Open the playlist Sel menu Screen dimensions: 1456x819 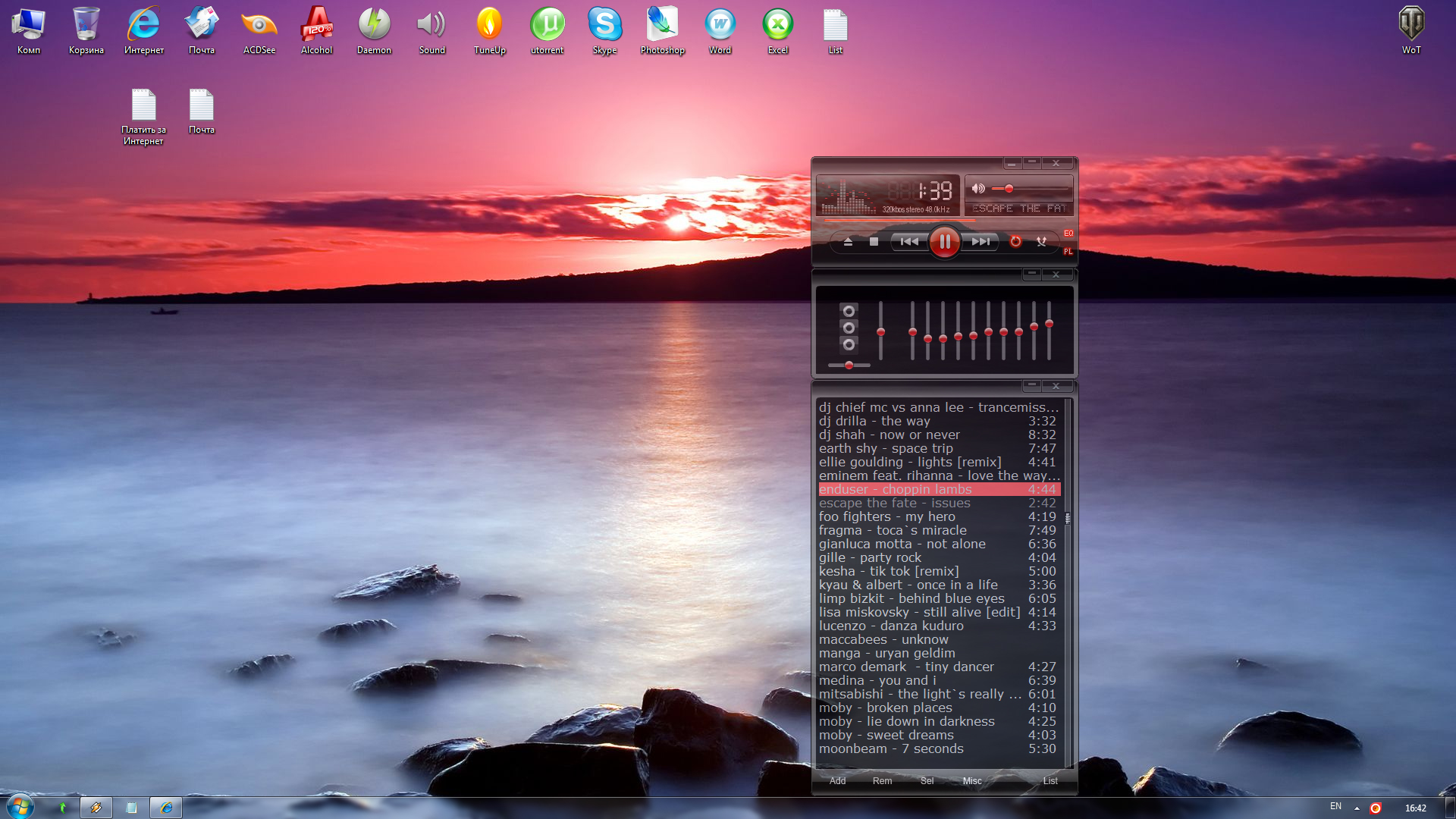pyautogui.click(x=927, y=781)
